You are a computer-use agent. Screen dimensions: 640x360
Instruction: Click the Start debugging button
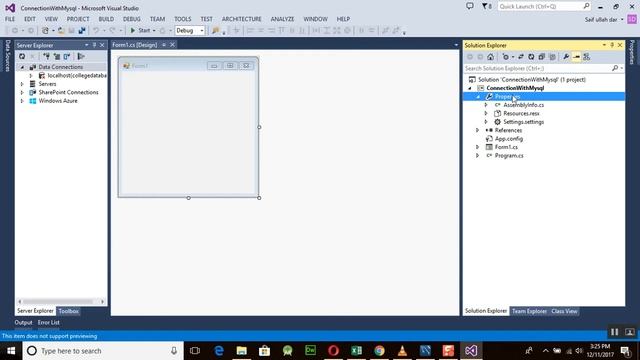coord(140,31)
